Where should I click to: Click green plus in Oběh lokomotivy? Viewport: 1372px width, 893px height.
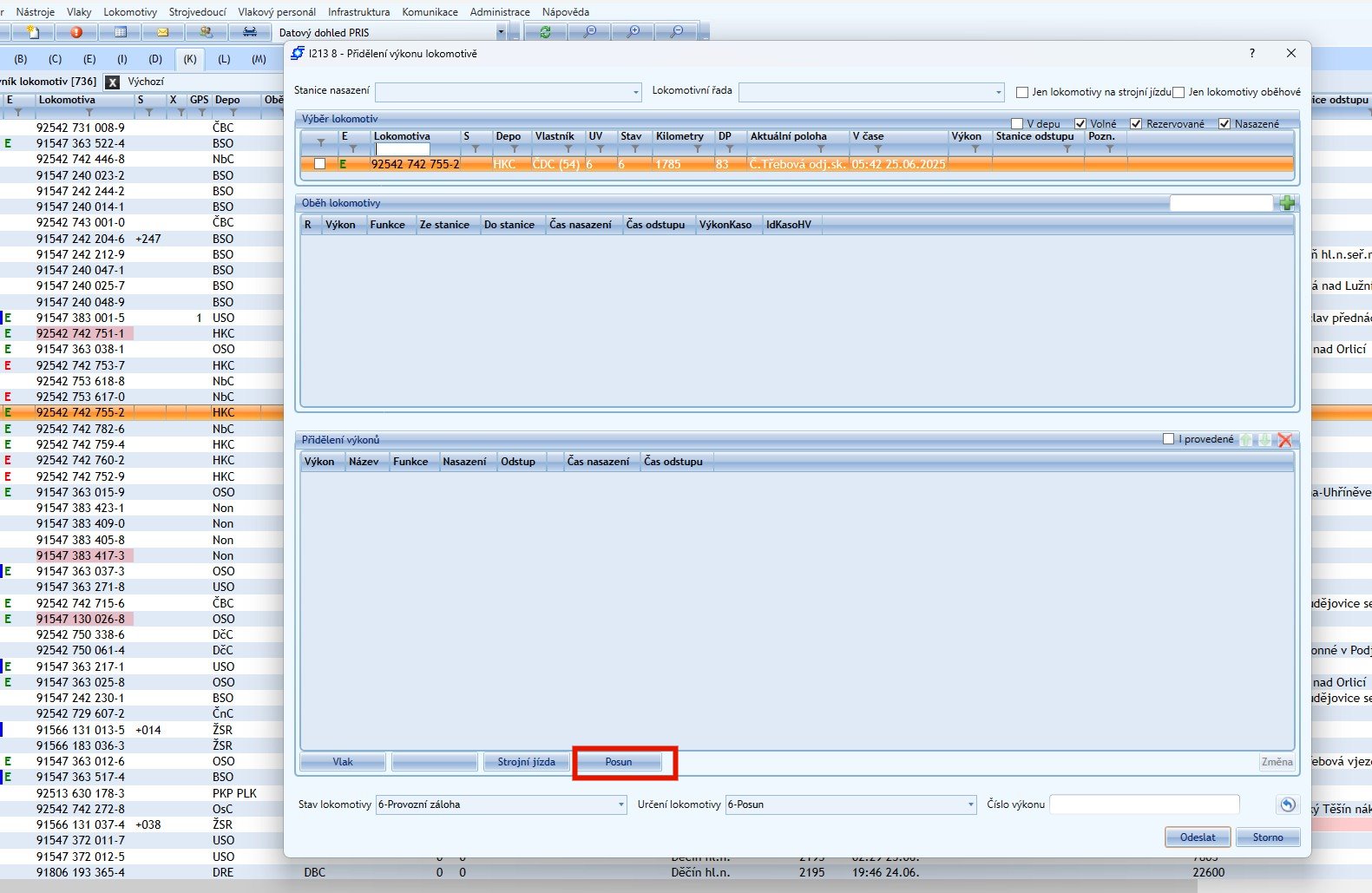1287,203
